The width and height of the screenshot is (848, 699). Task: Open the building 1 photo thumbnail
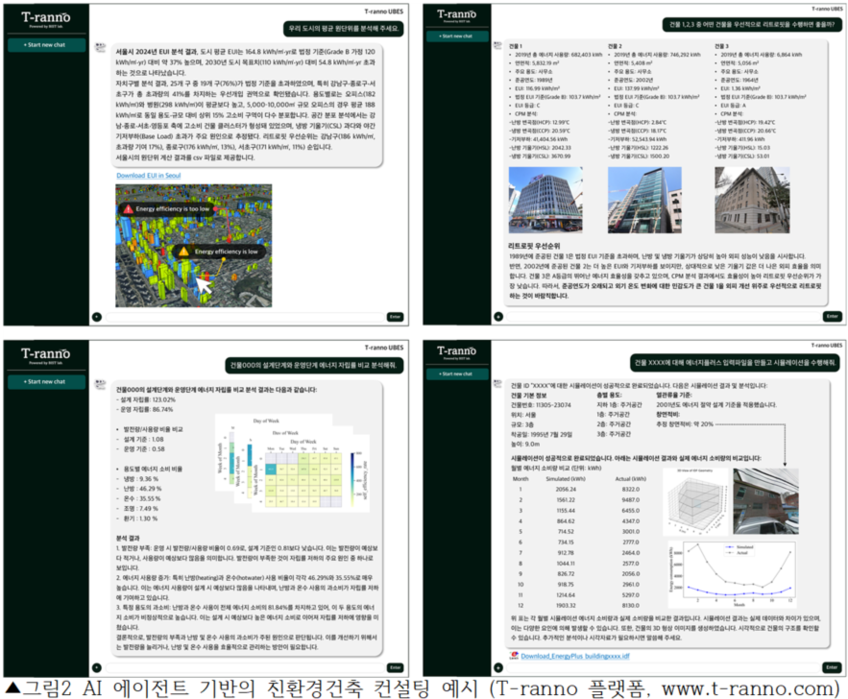tap(546, 200)
